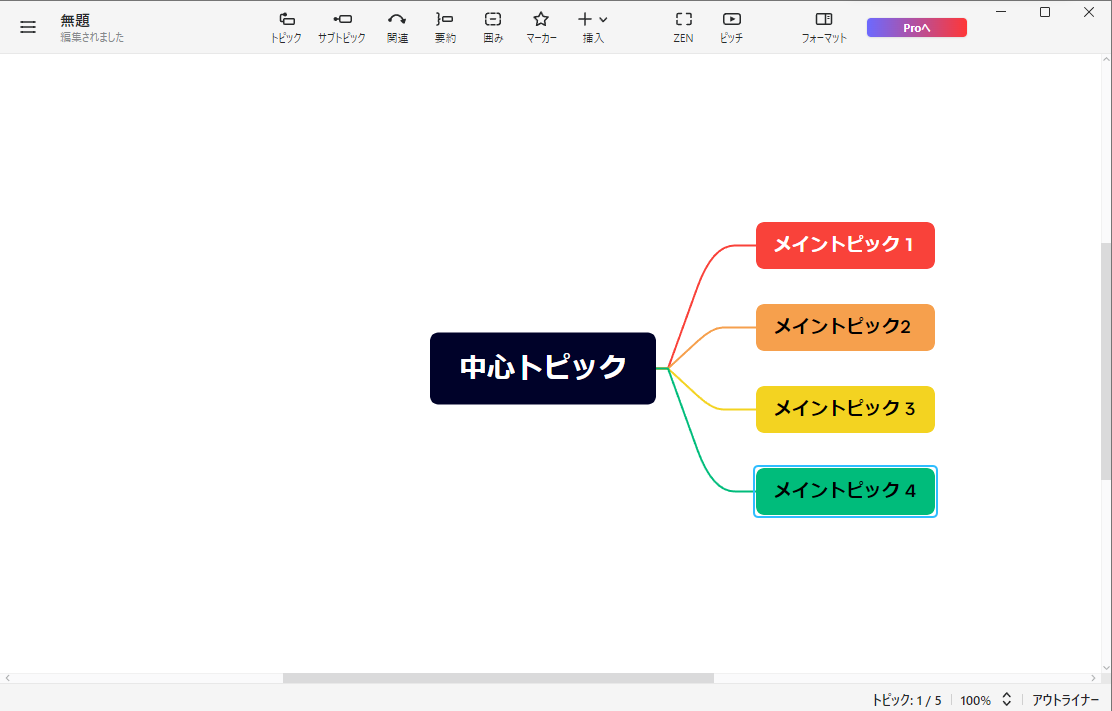Open the hamburger main menu

(x=28, y=27)
